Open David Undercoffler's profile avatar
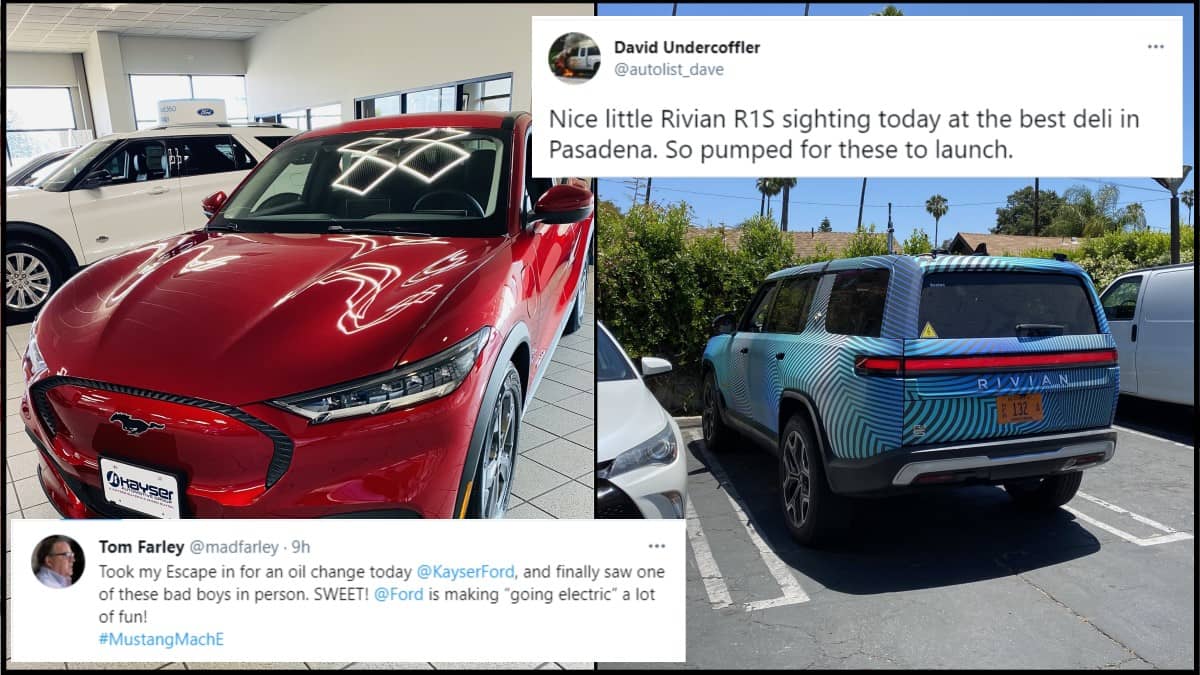This screenshot has width=1200, height=675. (574, 57)
